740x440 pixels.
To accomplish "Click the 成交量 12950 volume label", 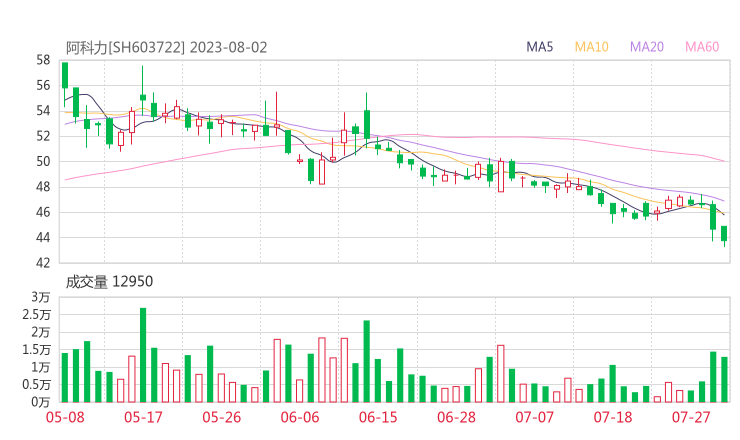I will coord(109,282).
